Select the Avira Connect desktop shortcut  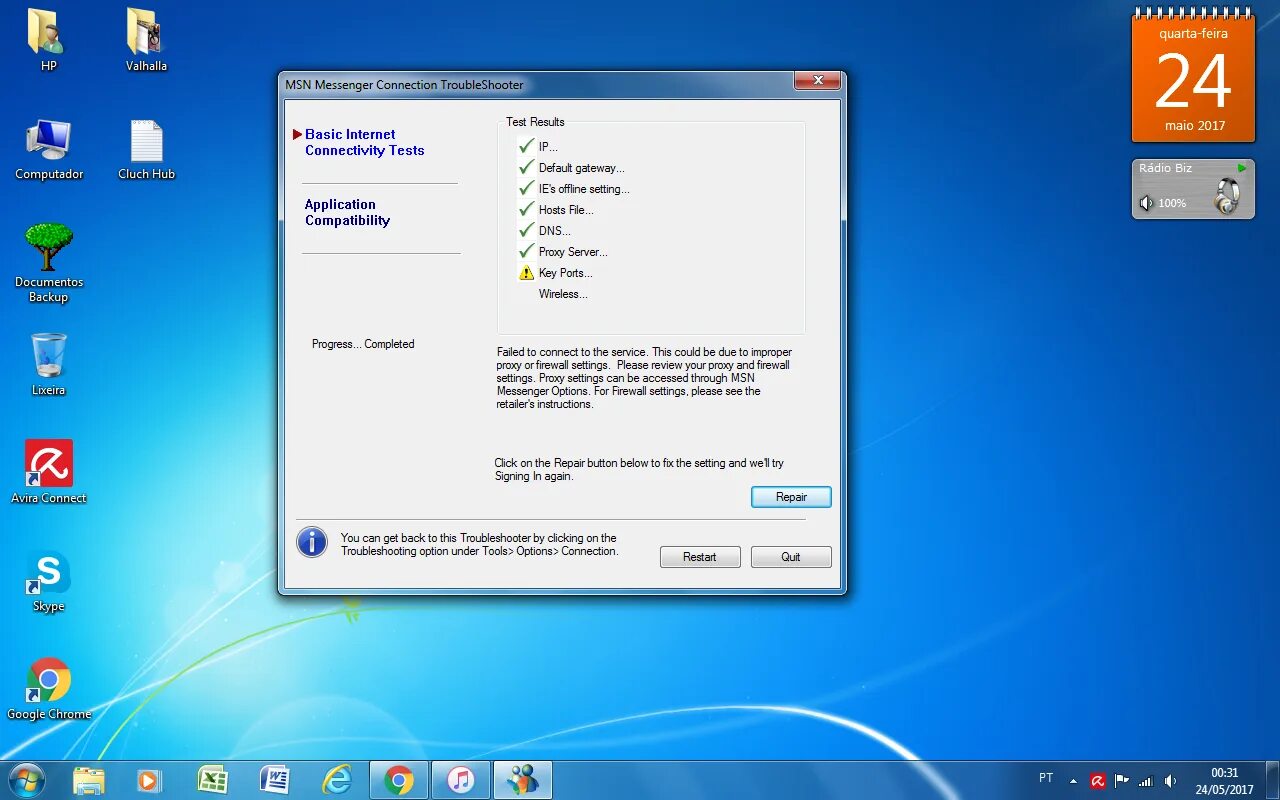pyautogui.click(x=49, y=472)
